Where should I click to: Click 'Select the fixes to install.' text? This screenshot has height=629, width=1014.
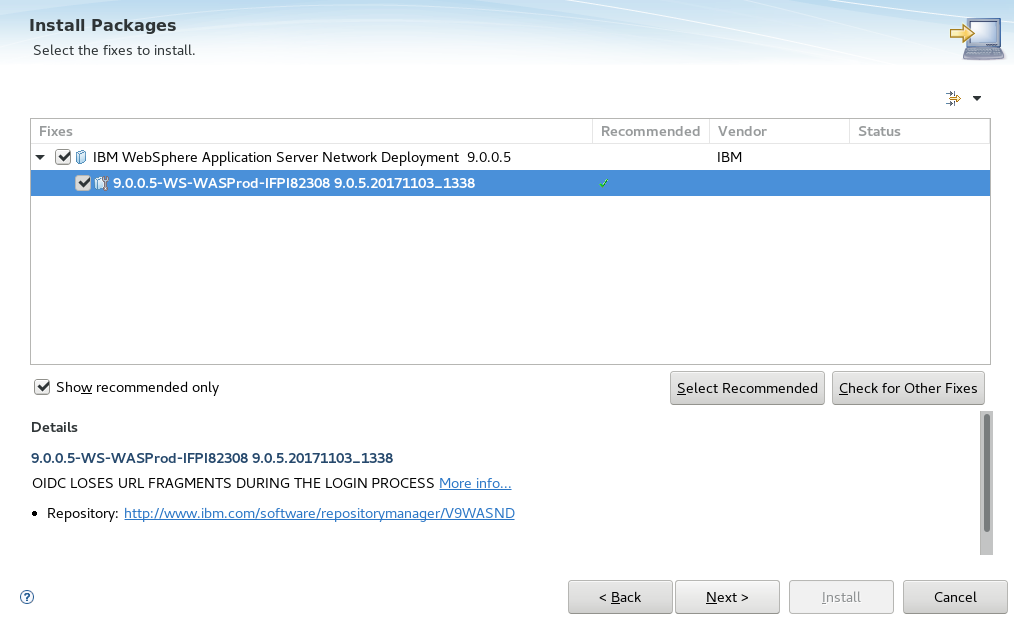(114, 50)
